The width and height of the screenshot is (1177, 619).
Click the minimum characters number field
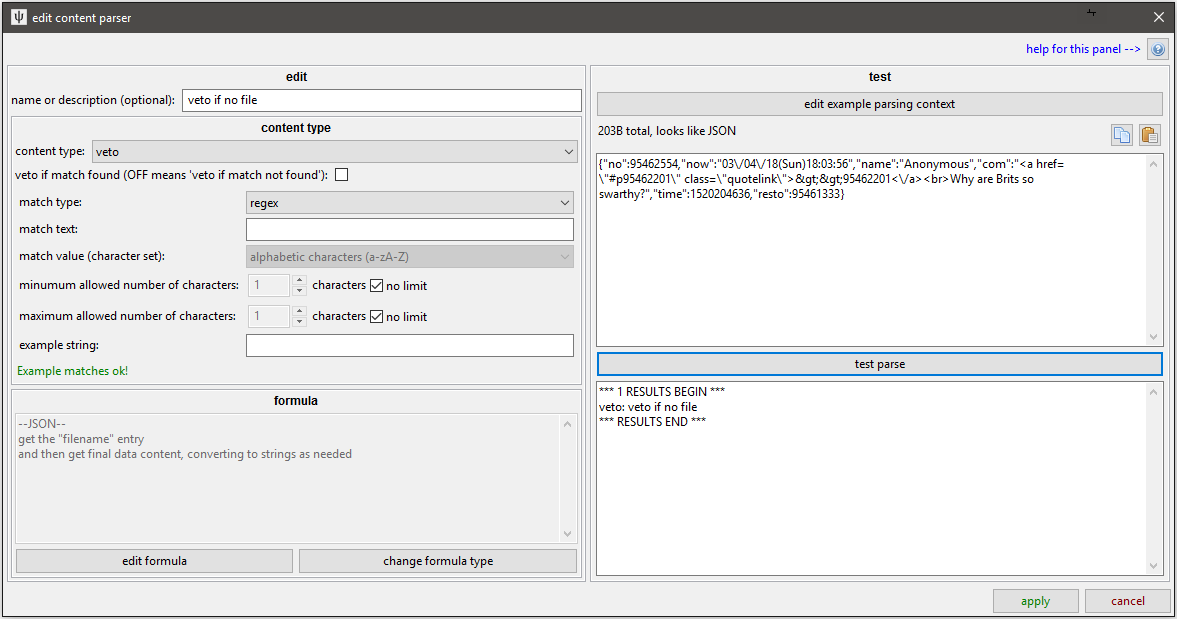tap(270, 285)
